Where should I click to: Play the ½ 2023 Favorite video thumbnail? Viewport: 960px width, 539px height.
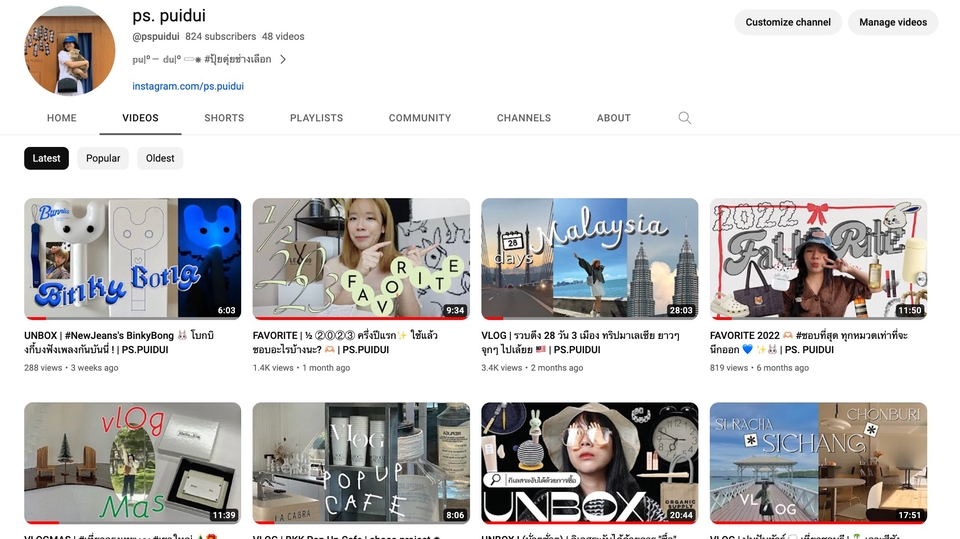tap(361, 258)
